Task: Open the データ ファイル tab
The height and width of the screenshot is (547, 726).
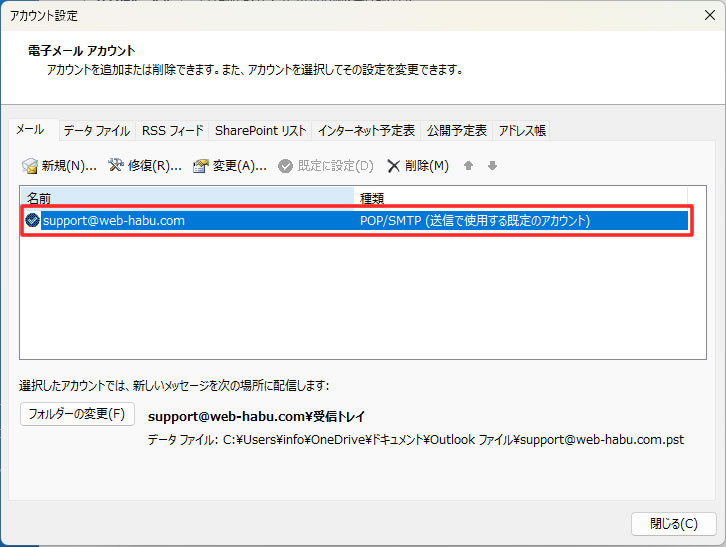Action: point(96,131)
